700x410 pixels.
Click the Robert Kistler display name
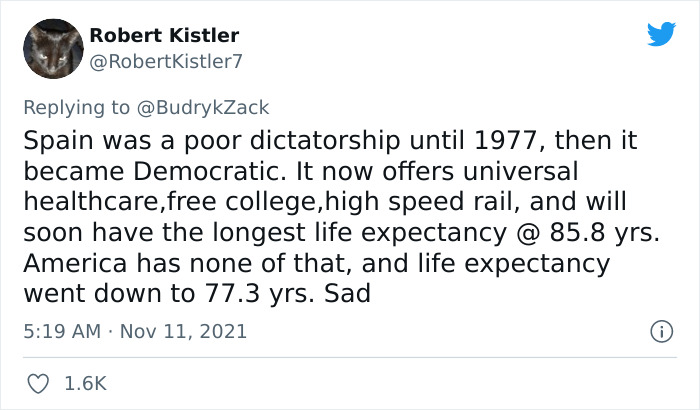[x=164, y=36]
